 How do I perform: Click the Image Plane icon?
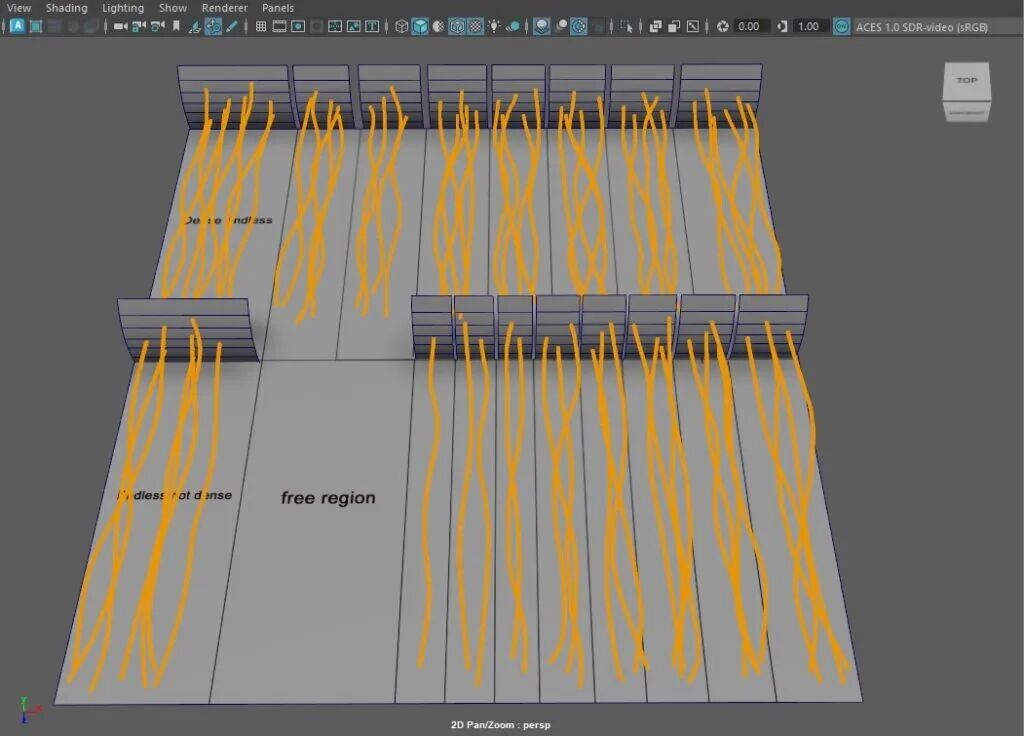tap(194, 26)
